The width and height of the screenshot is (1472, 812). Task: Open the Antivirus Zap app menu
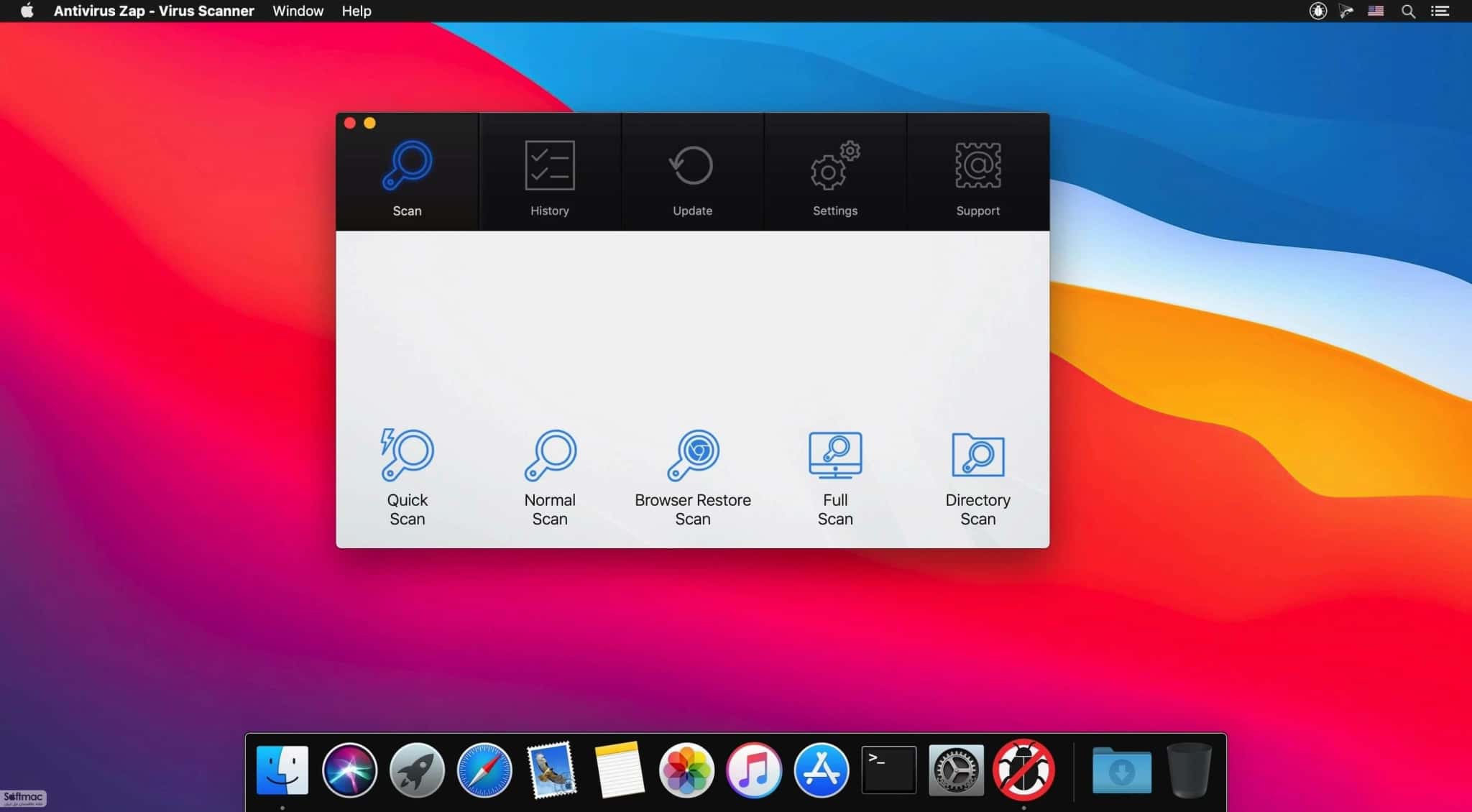[154, 11]
